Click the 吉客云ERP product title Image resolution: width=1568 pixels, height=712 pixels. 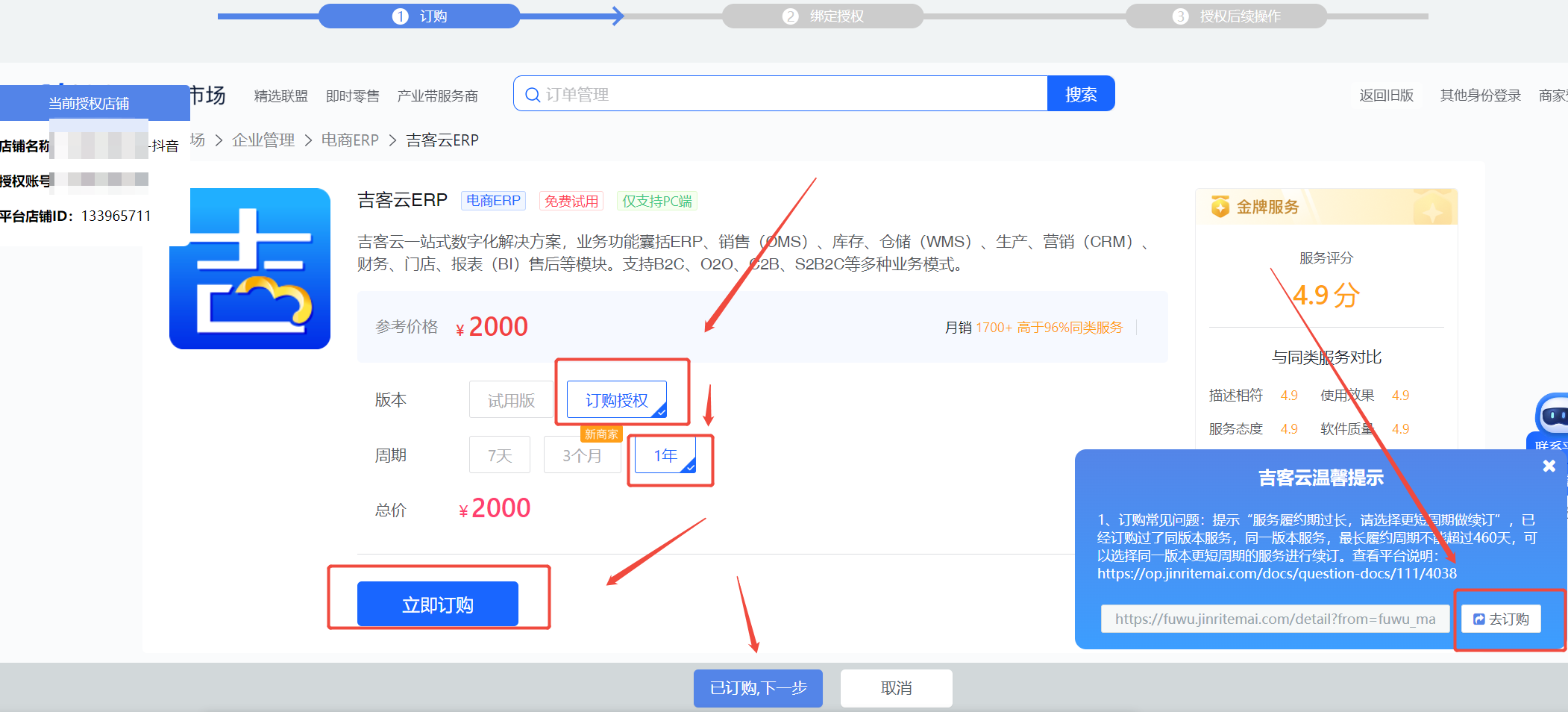(402, 200)
